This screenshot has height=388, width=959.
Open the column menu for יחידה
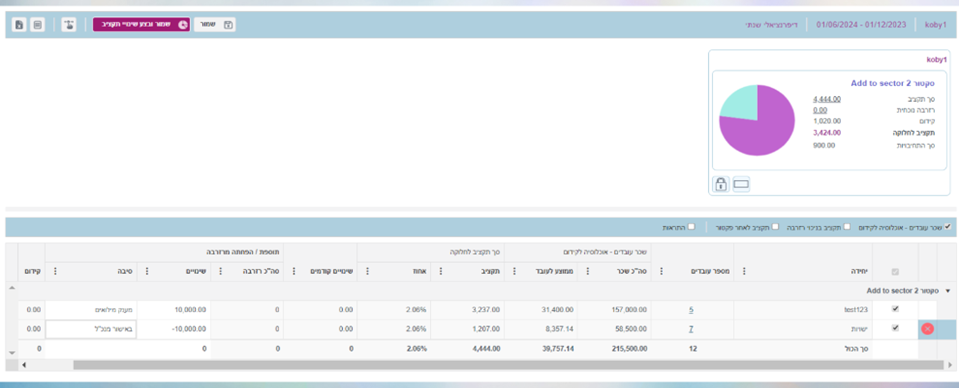pos(744,271)
